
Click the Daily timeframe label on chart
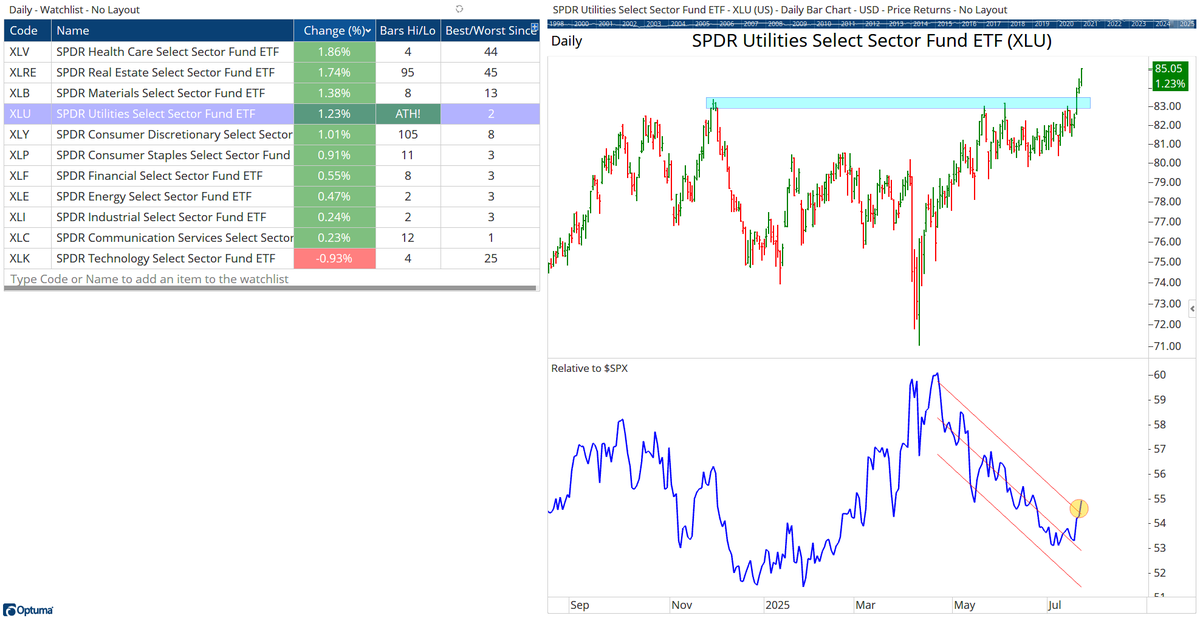pyautogui.click(x=568, y=42)
